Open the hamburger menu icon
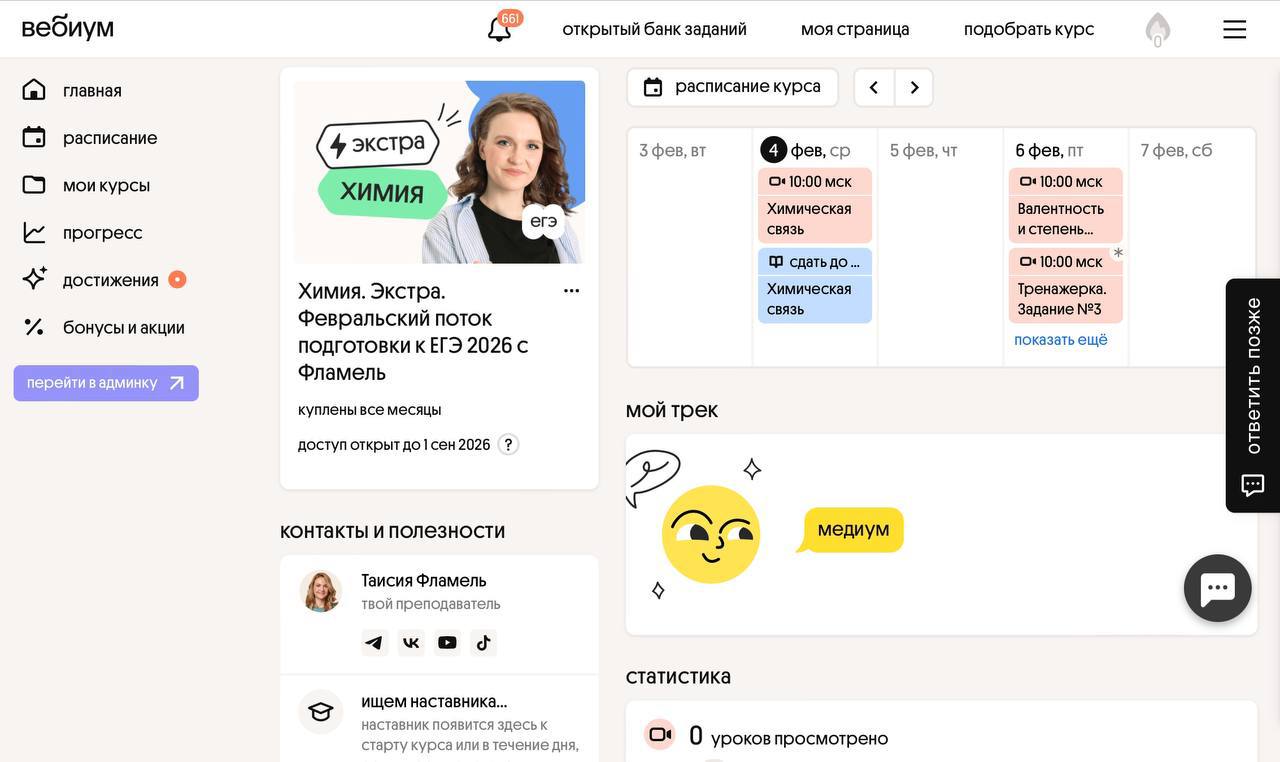 tap(1235, 29)
